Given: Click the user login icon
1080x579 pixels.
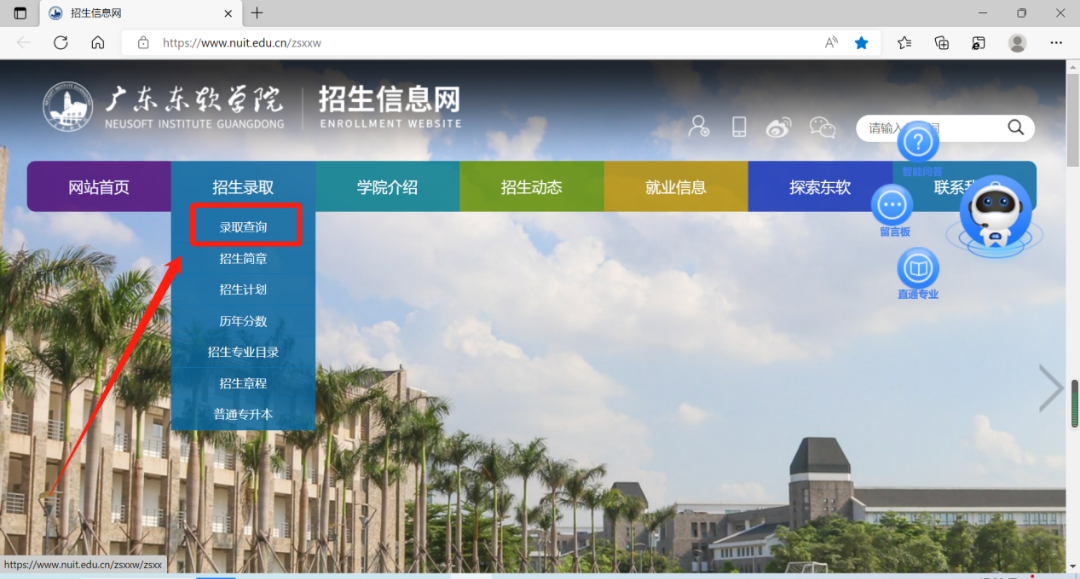Looking at the screenshot, I should (x=698, y=127).
